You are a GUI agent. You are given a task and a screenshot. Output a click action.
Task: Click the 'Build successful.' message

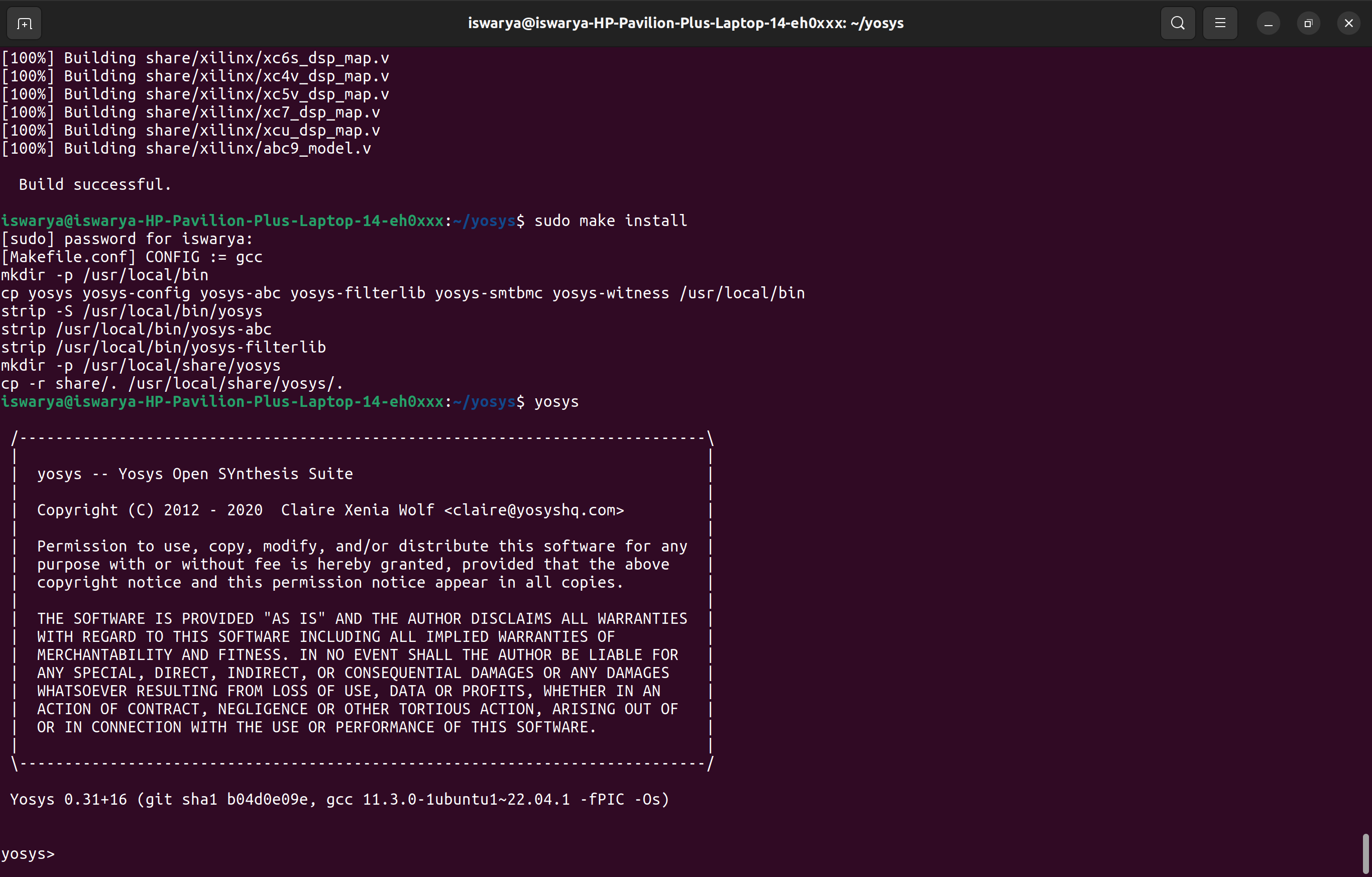(94, 185)
